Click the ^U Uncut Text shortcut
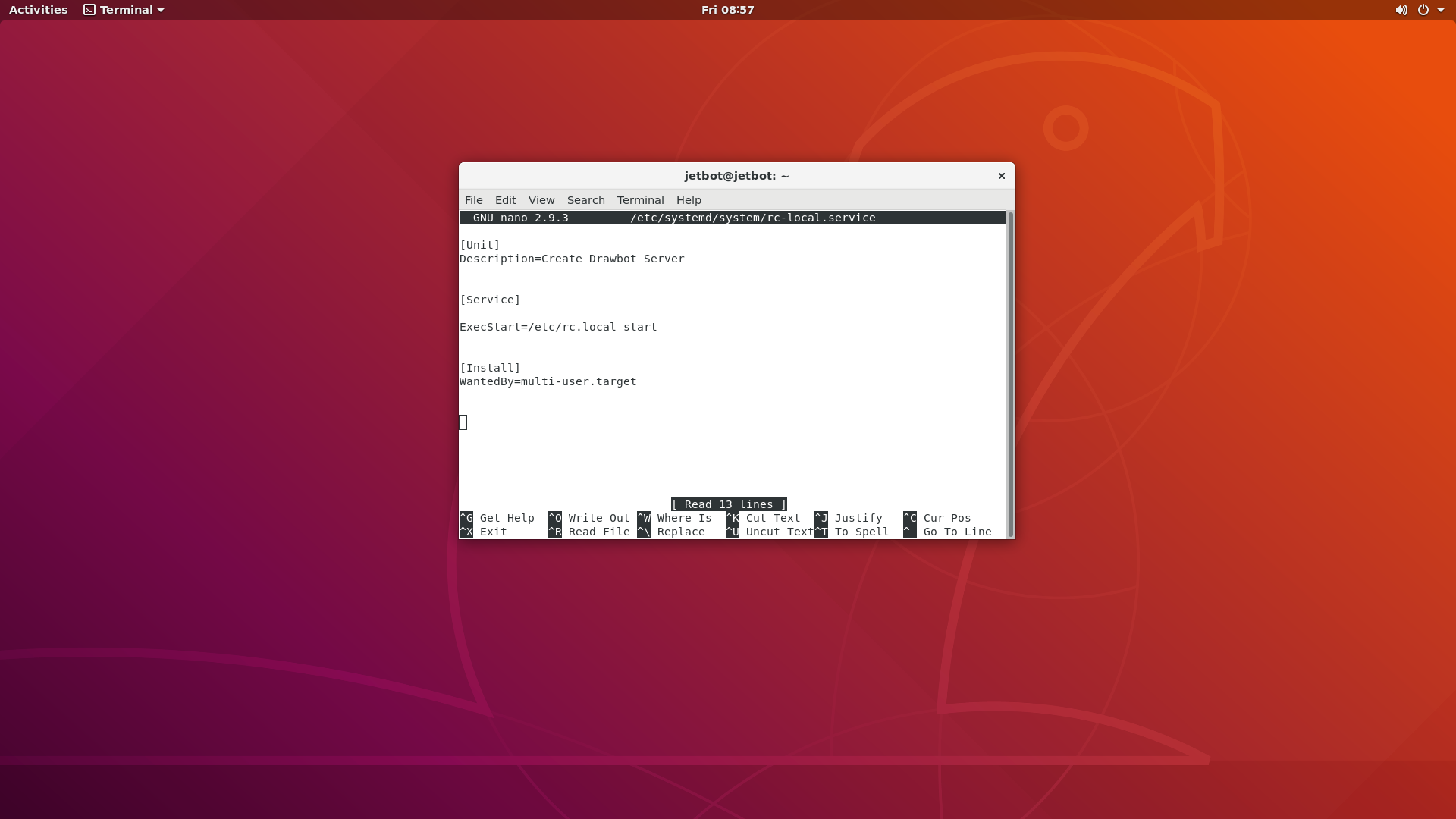Image resolution: width=1456 pixels, height=819 pixels. pyautogui.click(x=770, y=532)
